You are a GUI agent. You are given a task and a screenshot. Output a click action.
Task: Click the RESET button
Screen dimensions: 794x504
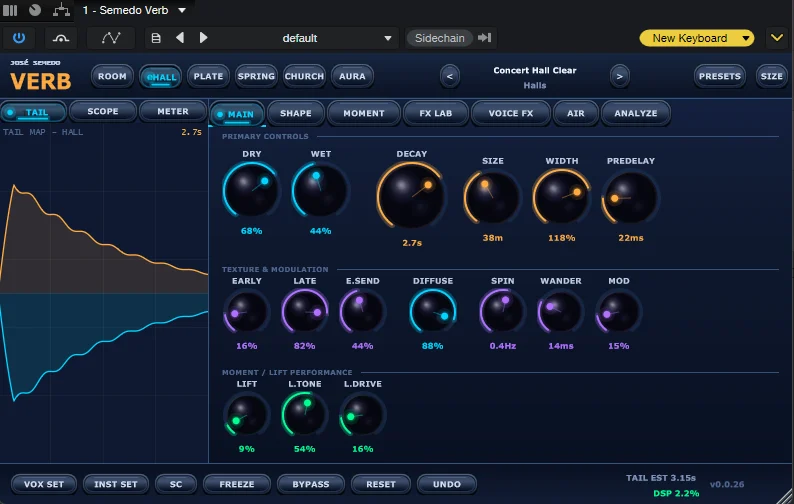tap(381, 484)
